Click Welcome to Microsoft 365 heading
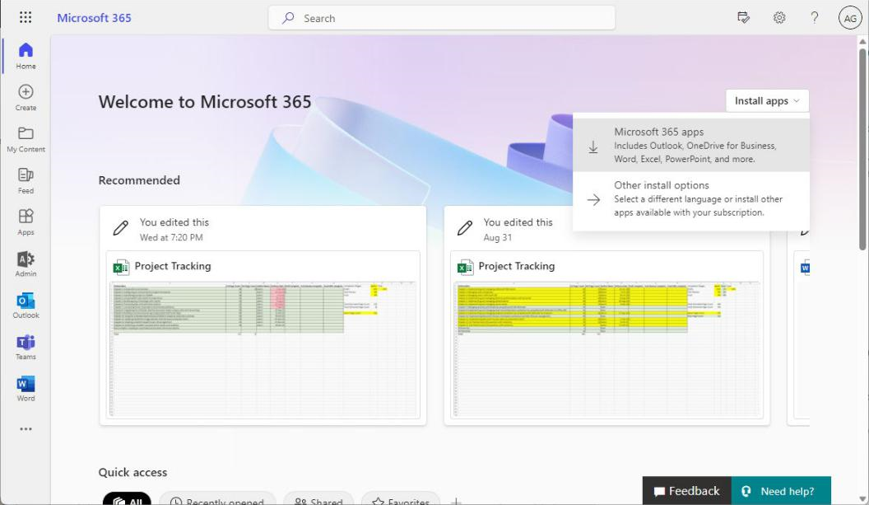The width and height of the screenshot is (872, 508). [x=205, y=102]
